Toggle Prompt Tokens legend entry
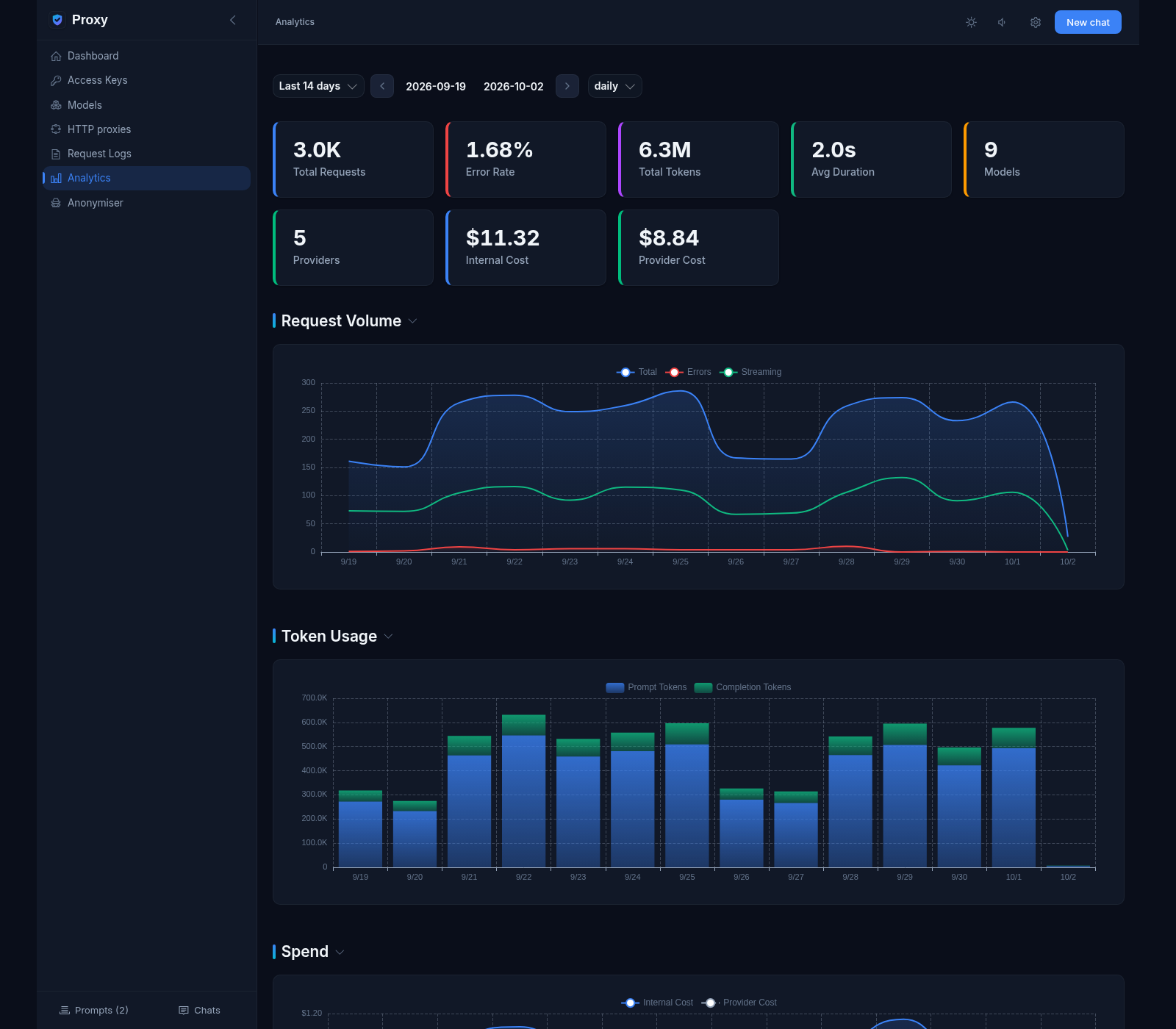The image size is (1176, 1029). [x=646, y=687]
